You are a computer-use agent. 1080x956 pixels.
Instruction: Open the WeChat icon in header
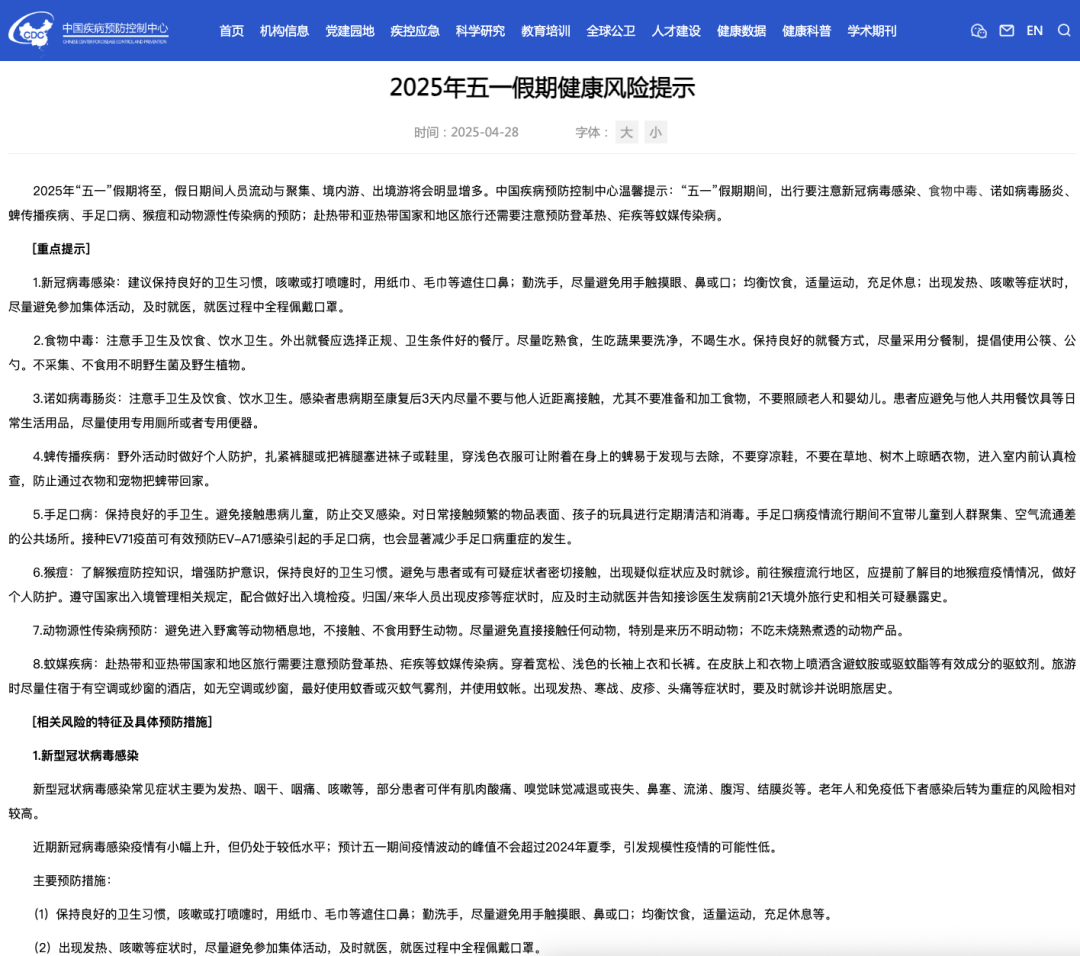pos(978,31)
